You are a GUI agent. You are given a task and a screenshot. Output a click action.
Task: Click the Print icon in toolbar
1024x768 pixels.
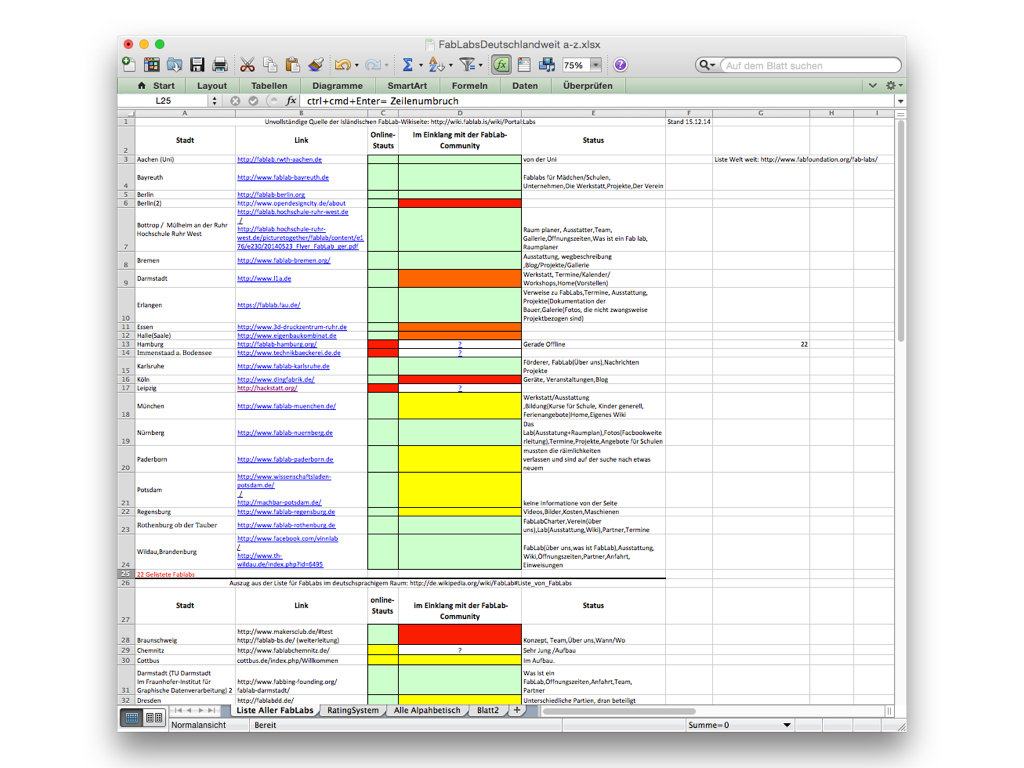[x=219, y=65]
